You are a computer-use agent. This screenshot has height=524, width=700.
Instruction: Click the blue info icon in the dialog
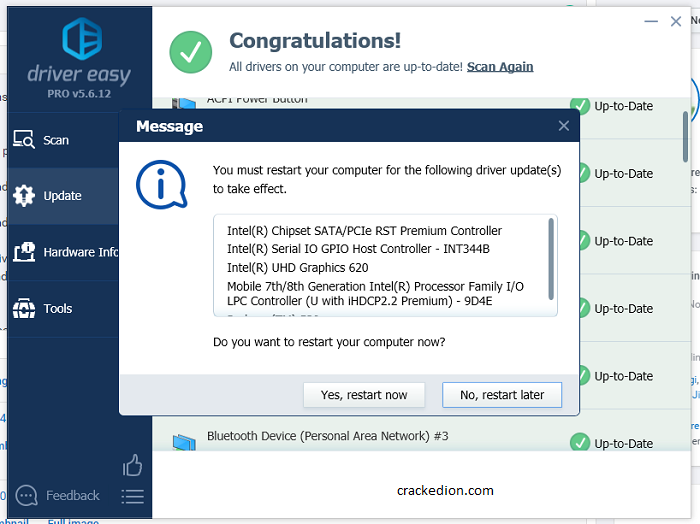[x=161, y=184]
